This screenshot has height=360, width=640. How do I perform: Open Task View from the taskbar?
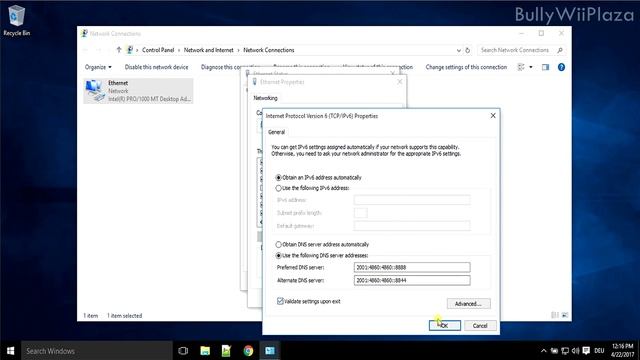click(x=183, y=351)
